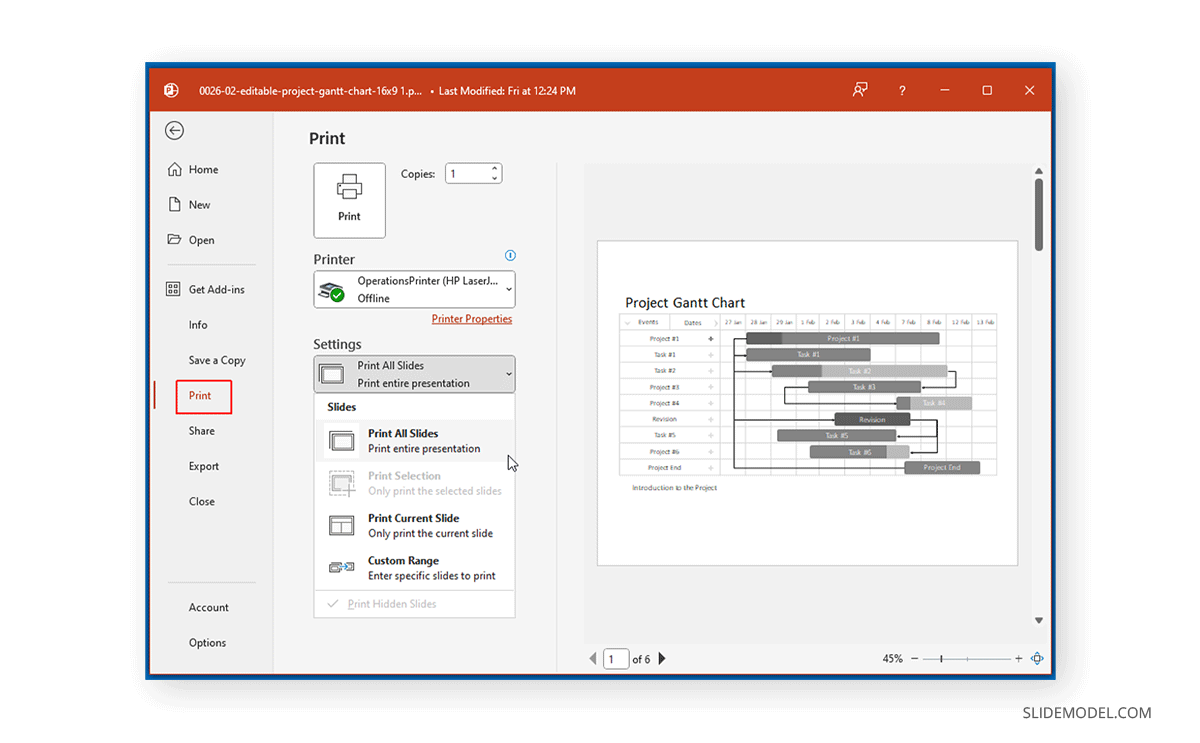Click the Home house icon
This screenshot has height=743, width=1200.
click(x=175, y=169)
